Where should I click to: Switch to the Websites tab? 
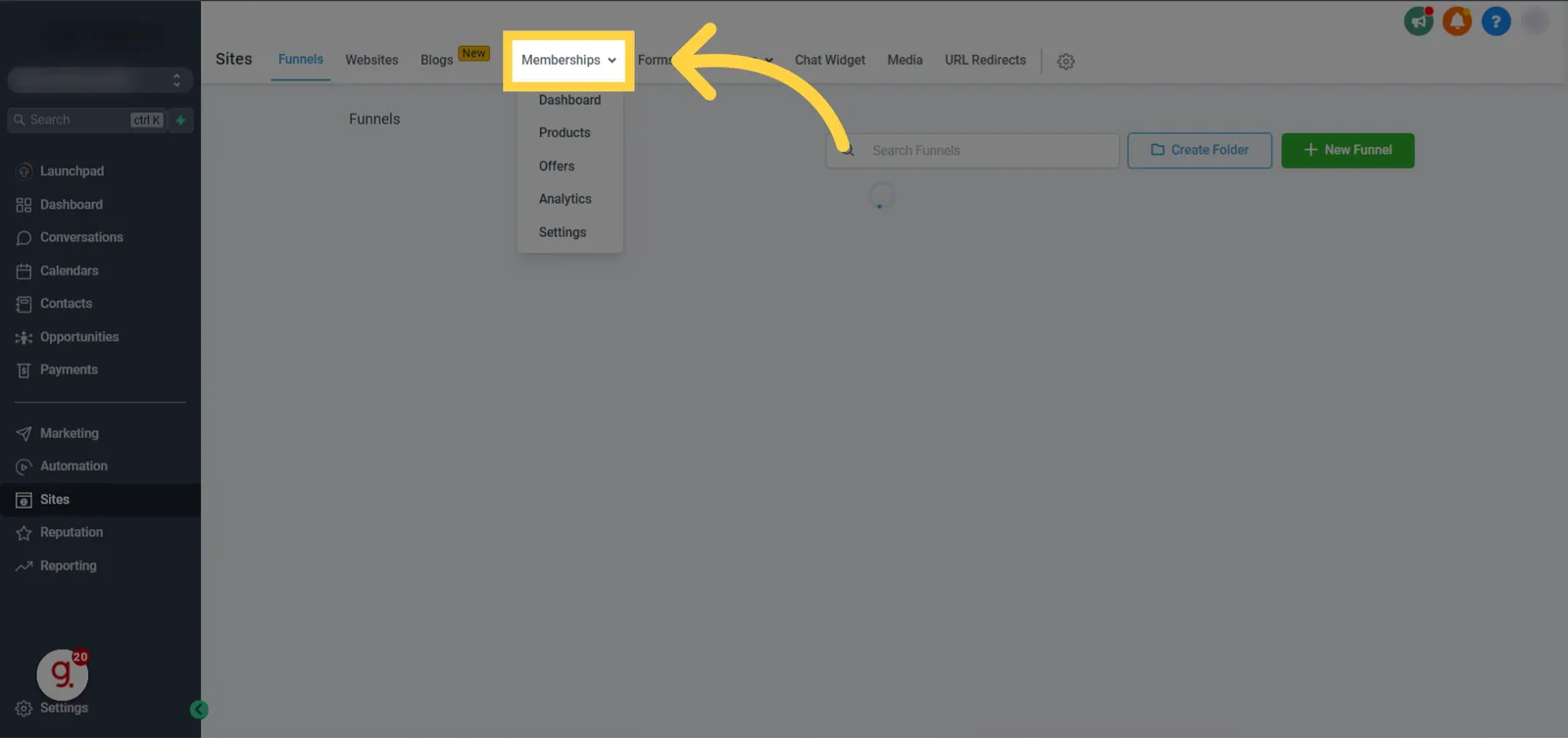[x=371, y=60]
